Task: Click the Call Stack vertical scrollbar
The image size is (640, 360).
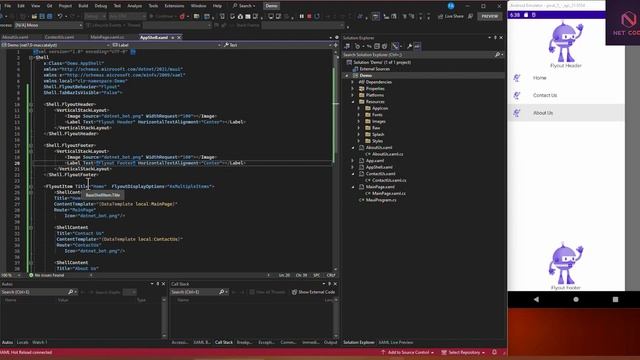Action: (336, 317)
